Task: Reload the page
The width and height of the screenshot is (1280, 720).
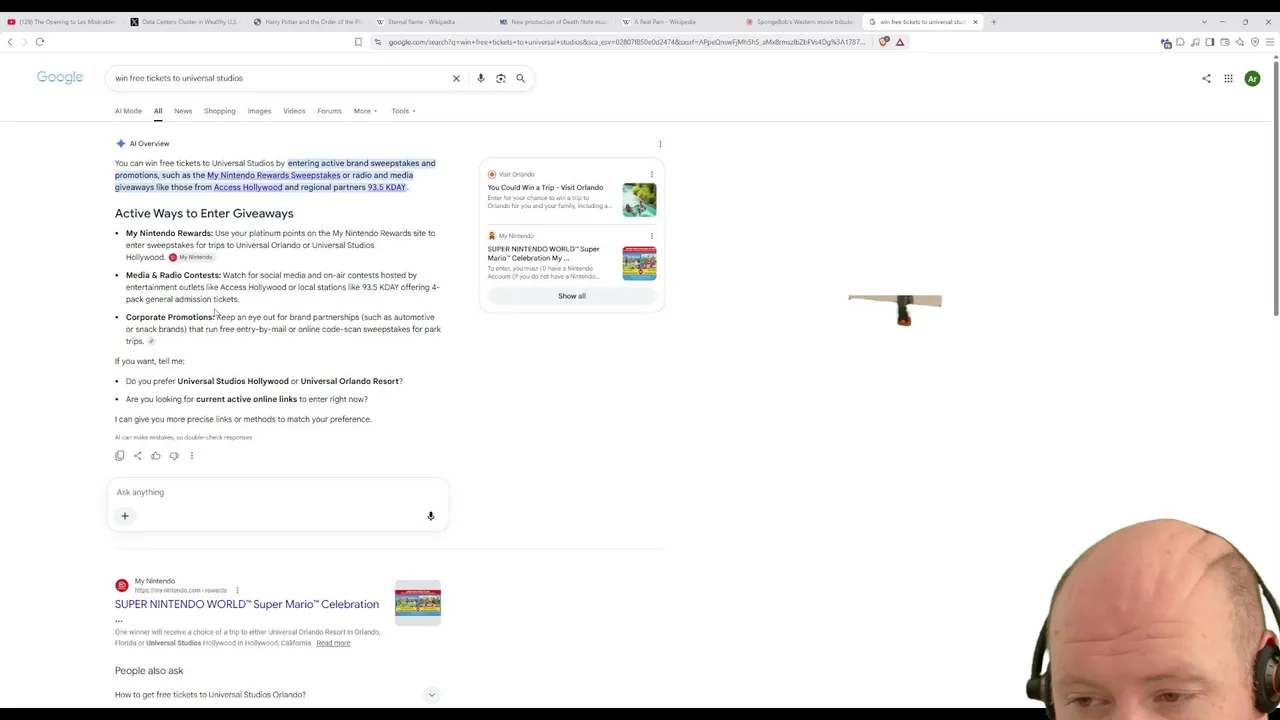Action: coord(40,42)
